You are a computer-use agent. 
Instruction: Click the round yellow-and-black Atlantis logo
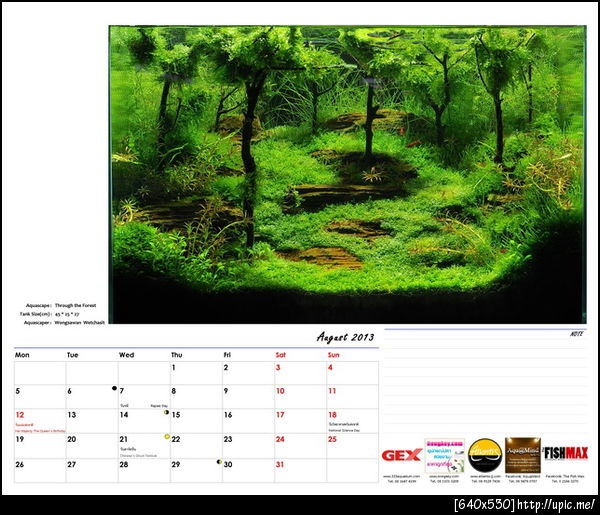(x=485, y=455)
